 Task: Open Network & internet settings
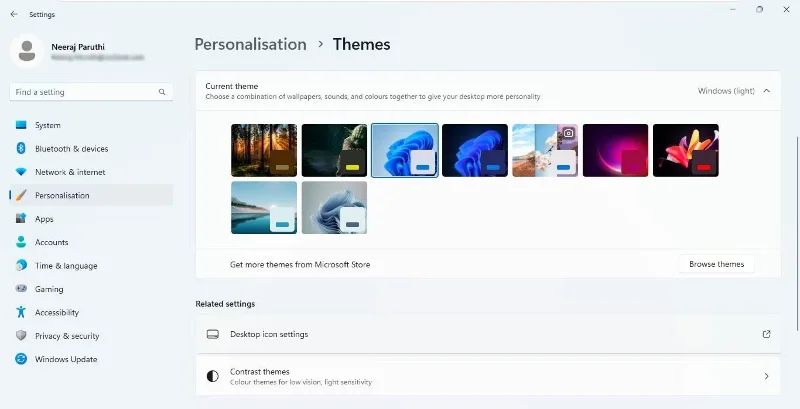(x=91, y=172)
